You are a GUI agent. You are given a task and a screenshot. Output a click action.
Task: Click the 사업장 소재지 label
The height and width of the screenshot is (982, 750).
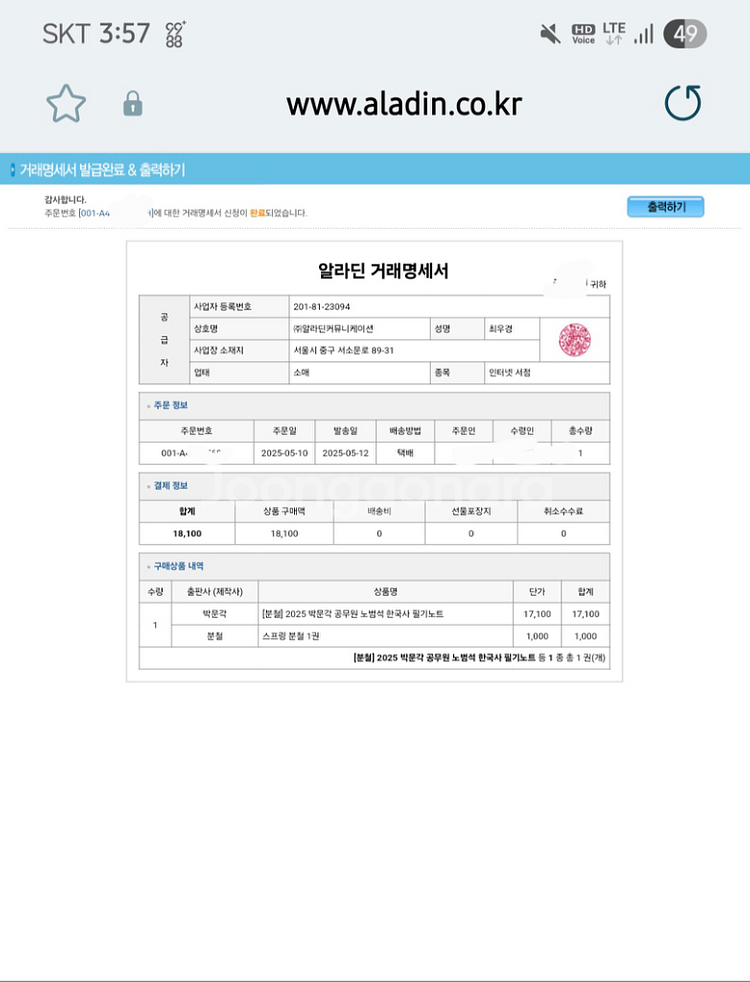click(218, 351)
